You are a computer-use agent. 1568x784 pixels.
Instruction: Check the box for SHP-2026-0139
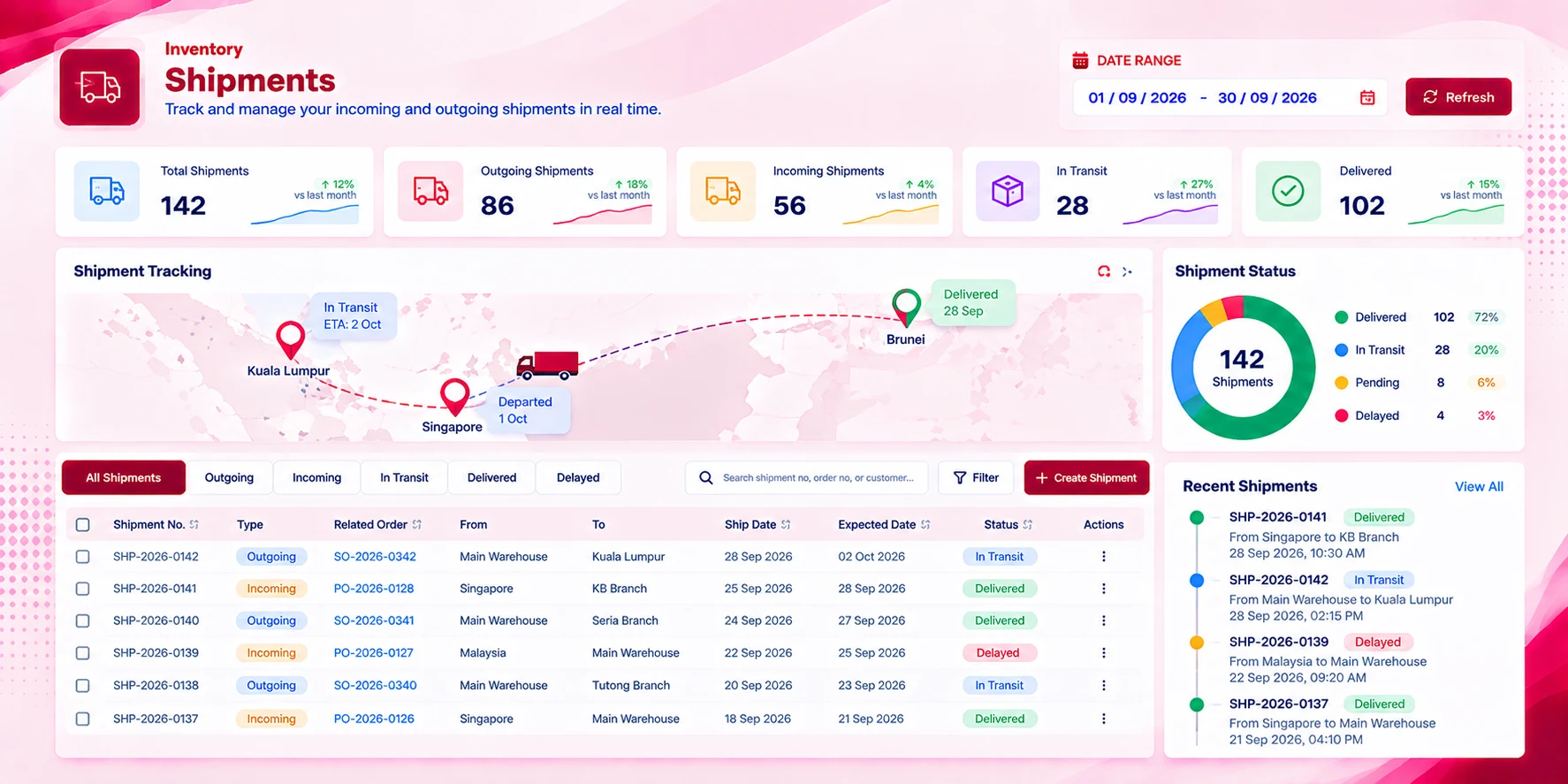[83, 653]
